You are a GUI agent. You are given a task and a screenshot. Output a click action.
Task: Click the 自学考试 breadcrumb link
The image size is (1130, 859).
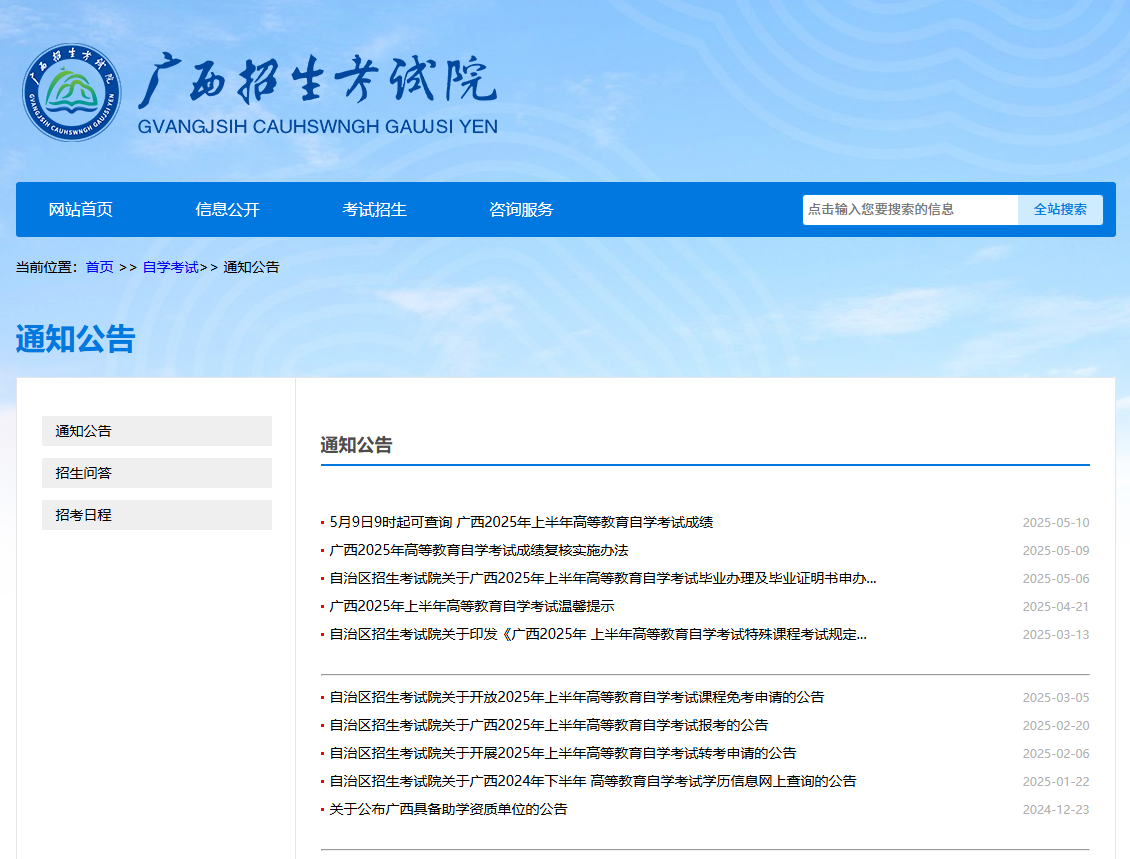(x=170, y=267)
